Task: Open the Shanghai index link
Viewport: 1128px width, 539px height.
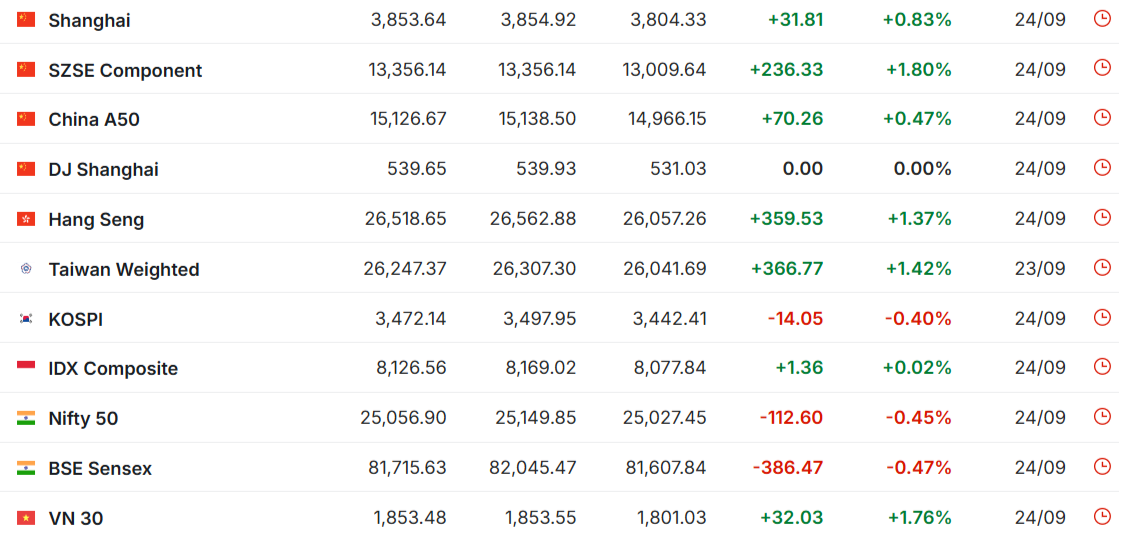Action: tap(89, 21)
